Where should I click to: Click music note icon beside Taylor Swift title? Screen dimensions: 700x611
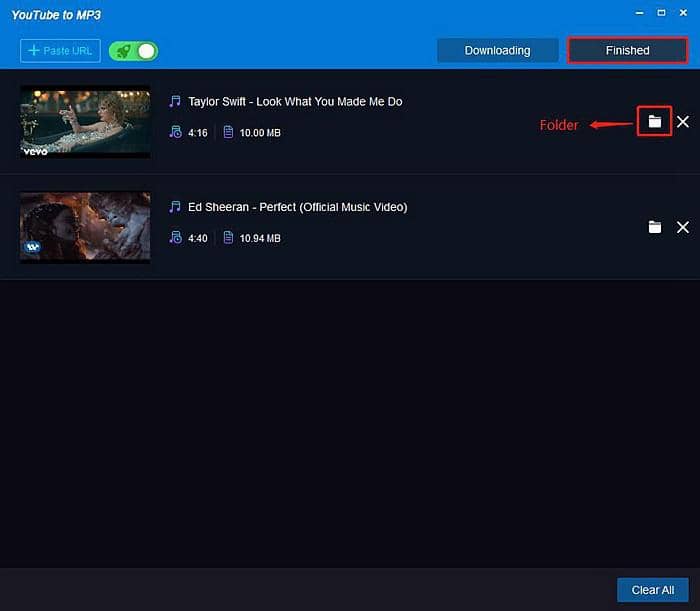[x=175, y=101]
